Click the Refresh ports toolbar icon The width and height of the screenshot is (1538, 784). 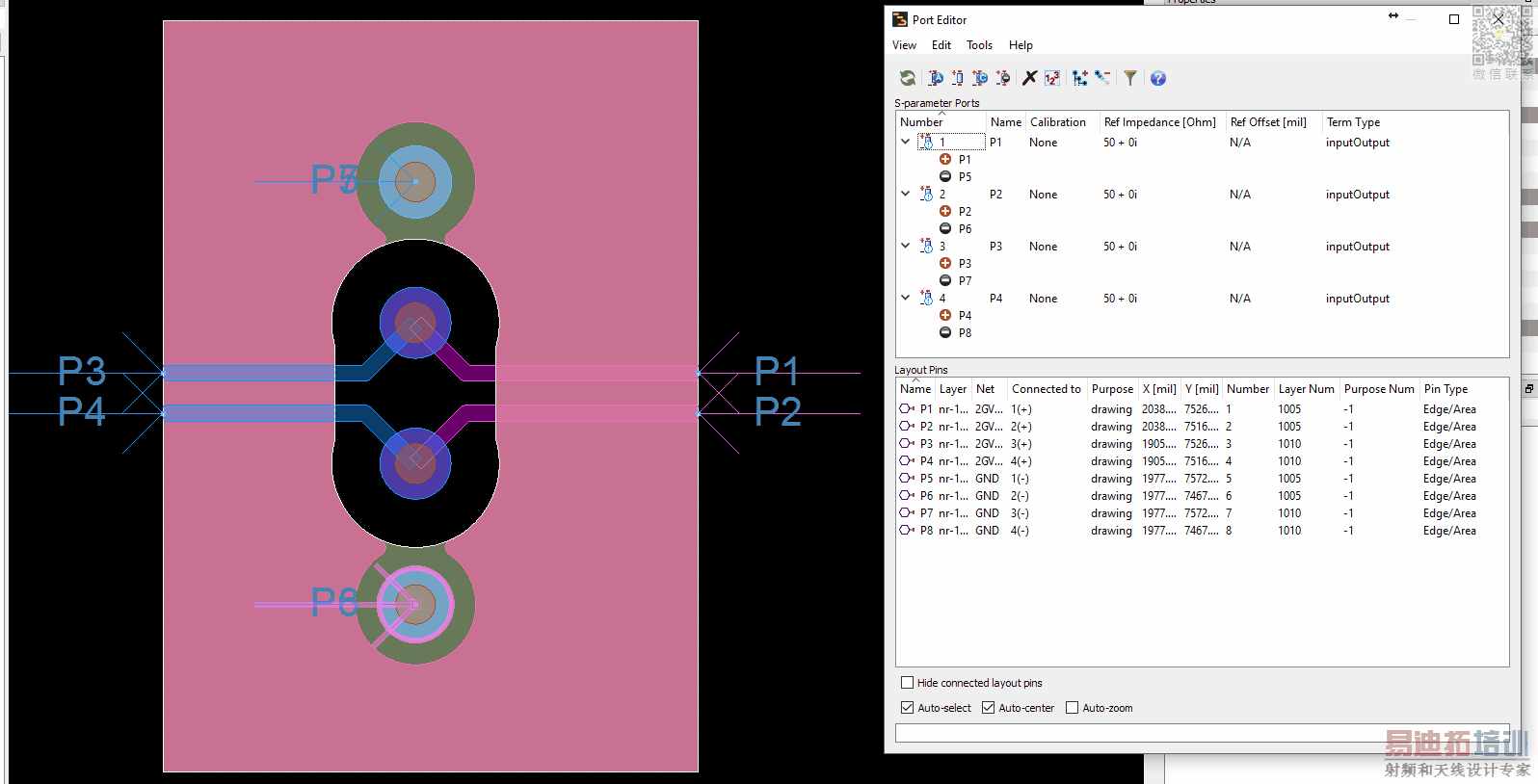[x=908, y=78]
